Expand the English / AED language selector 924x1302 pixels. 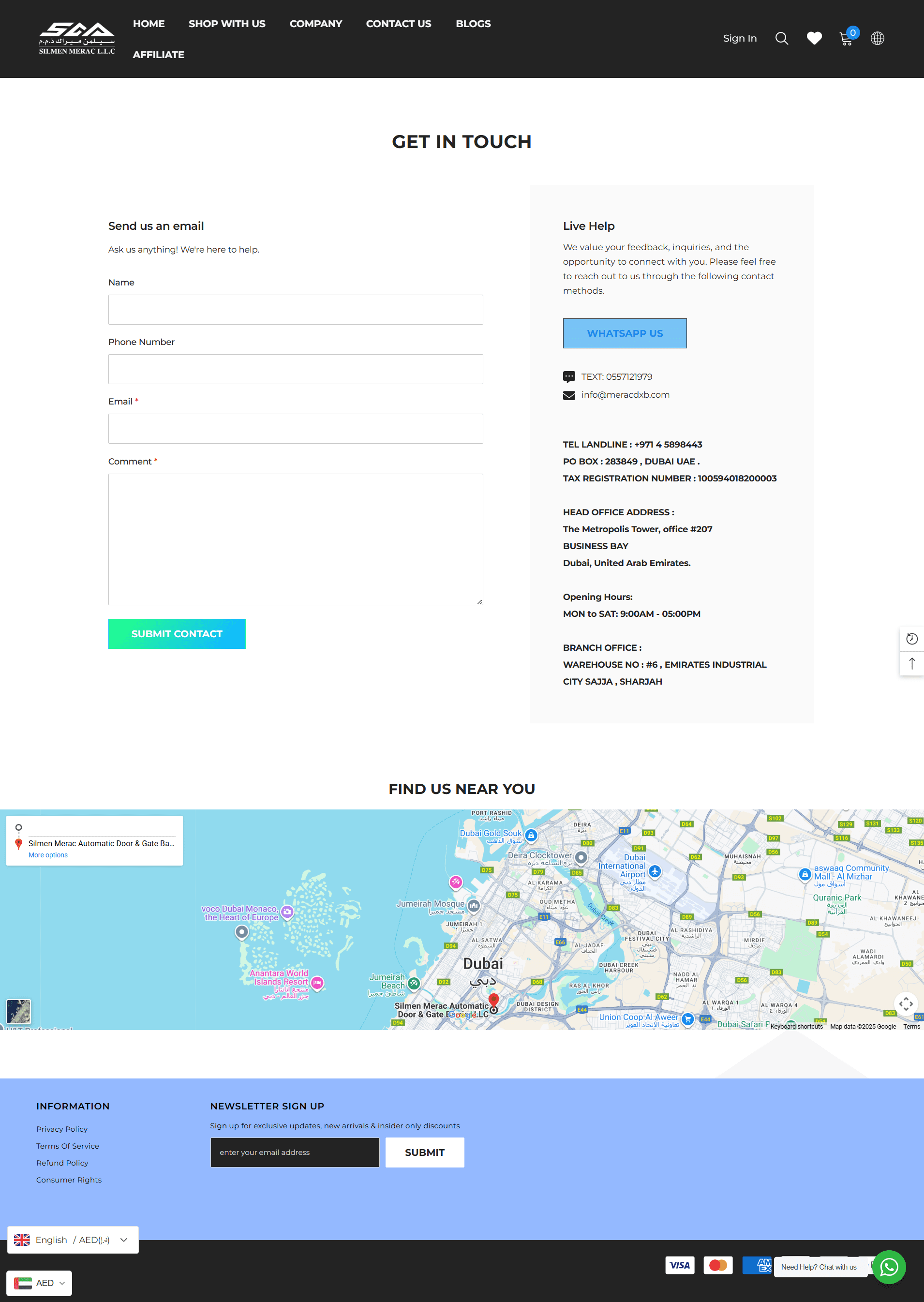coord(73,1240)
